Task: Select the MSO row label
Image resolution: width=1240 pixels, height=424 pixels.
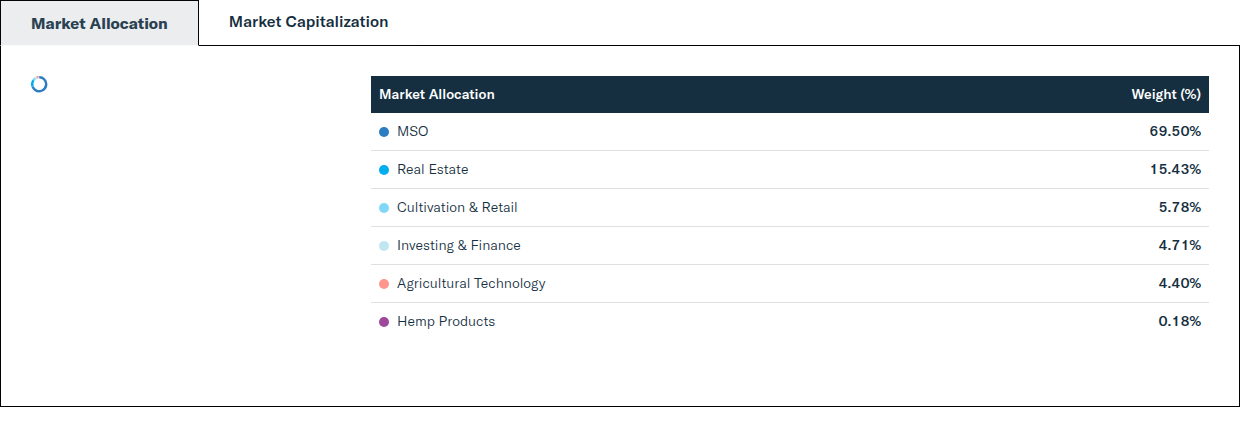Action: [x=413, y=132]
